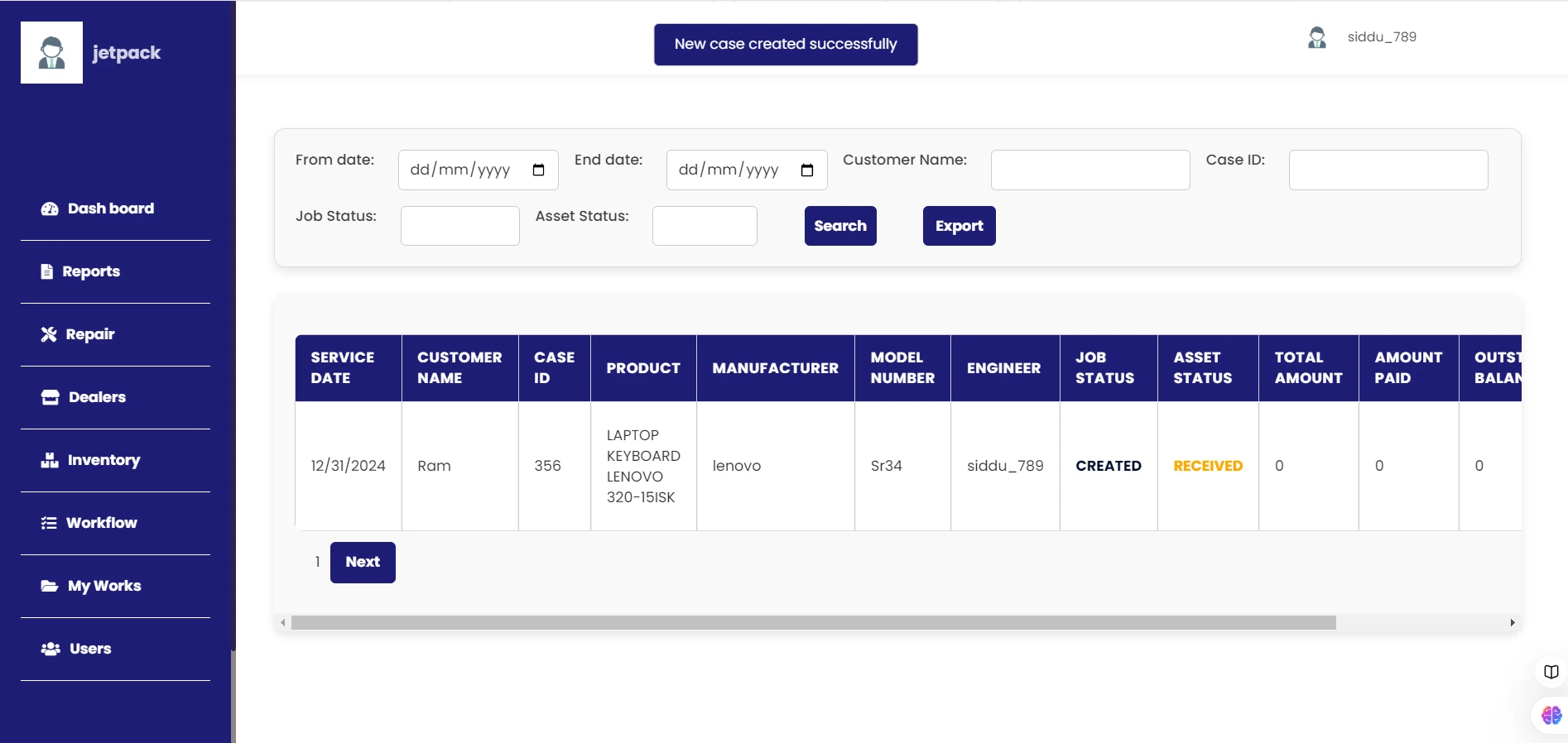The width and height of the screenshot is (1568, 743).
Task: Click the LAPTOP KEYBOARD LENOVO 320-15ISK cell
Action: click(x=643, y=466)
